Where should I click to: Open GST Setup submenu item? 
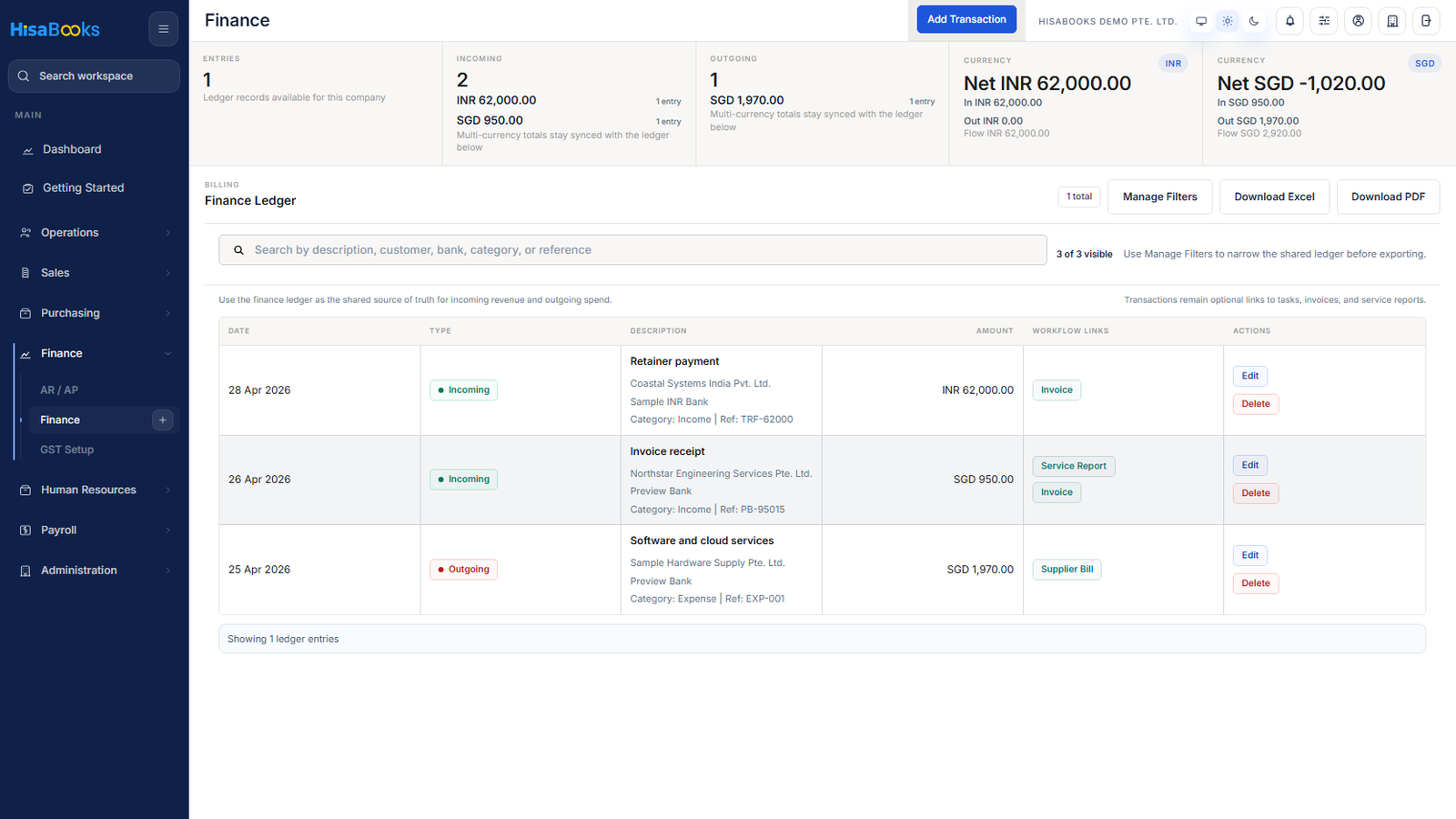tap(66, 450)
